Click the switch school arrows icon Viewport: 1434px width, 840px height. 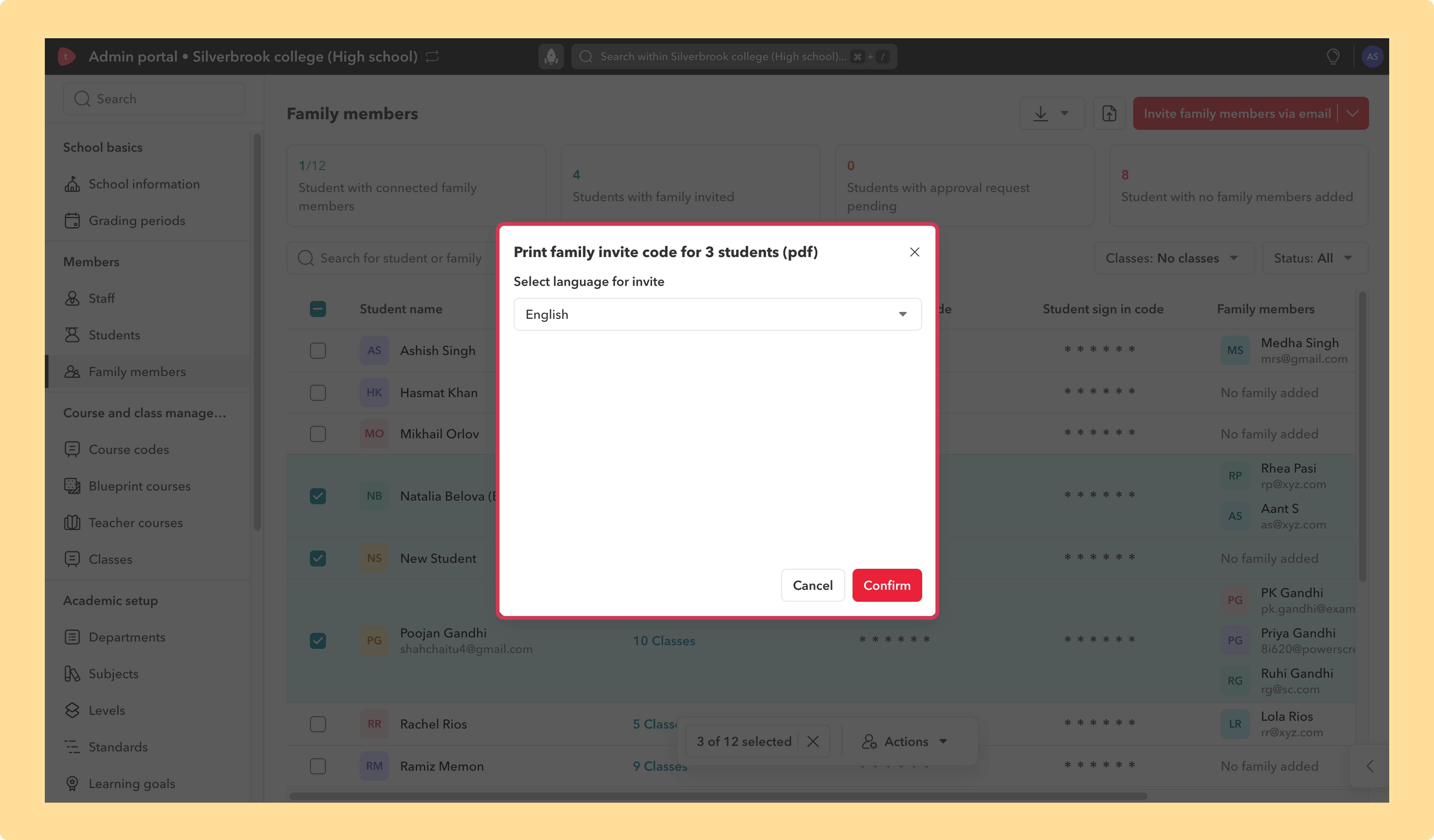[x=432, y=56]
